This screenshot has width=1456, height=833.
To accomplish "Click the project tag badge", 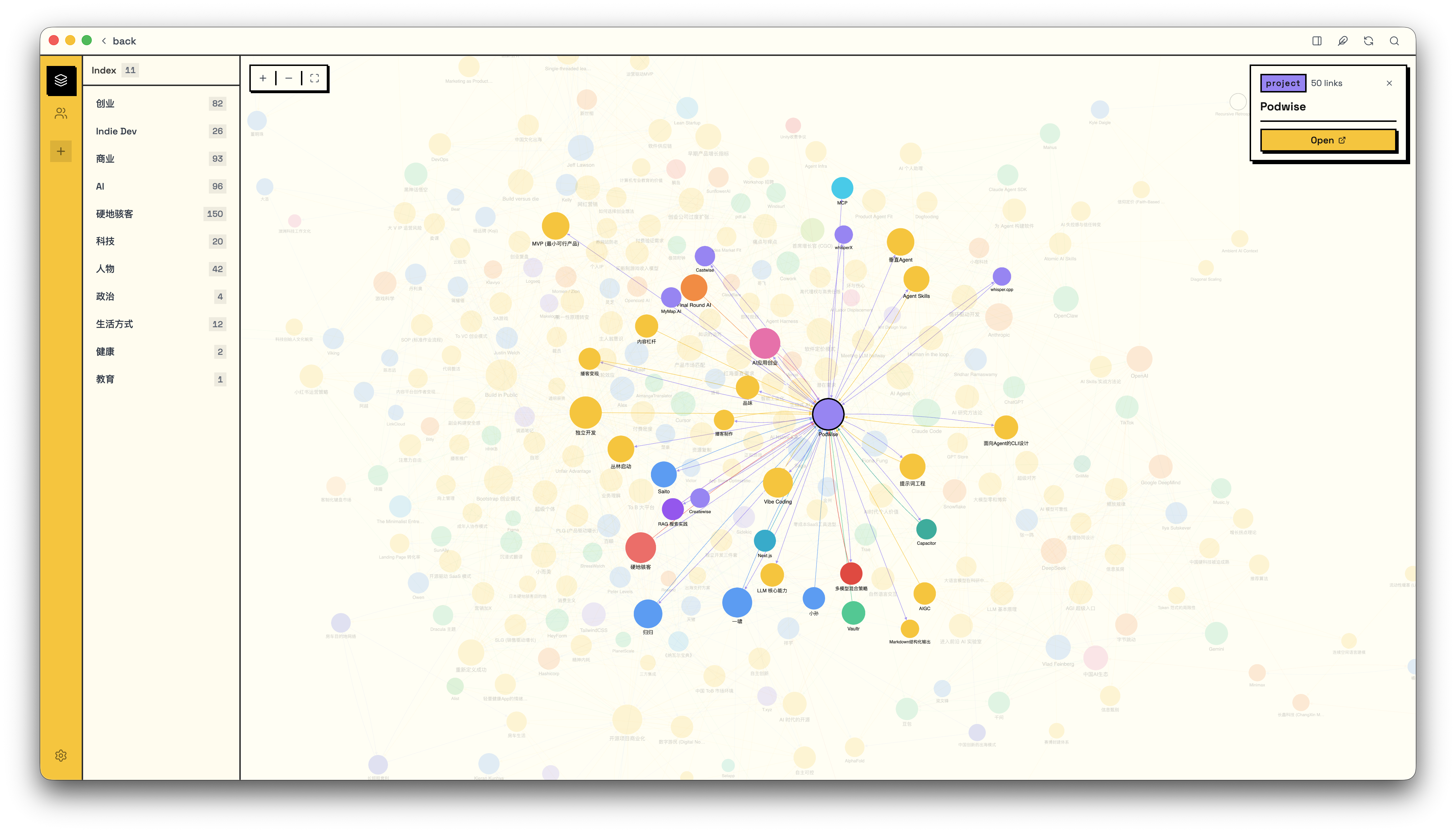I will click(x=1283, y=84).
